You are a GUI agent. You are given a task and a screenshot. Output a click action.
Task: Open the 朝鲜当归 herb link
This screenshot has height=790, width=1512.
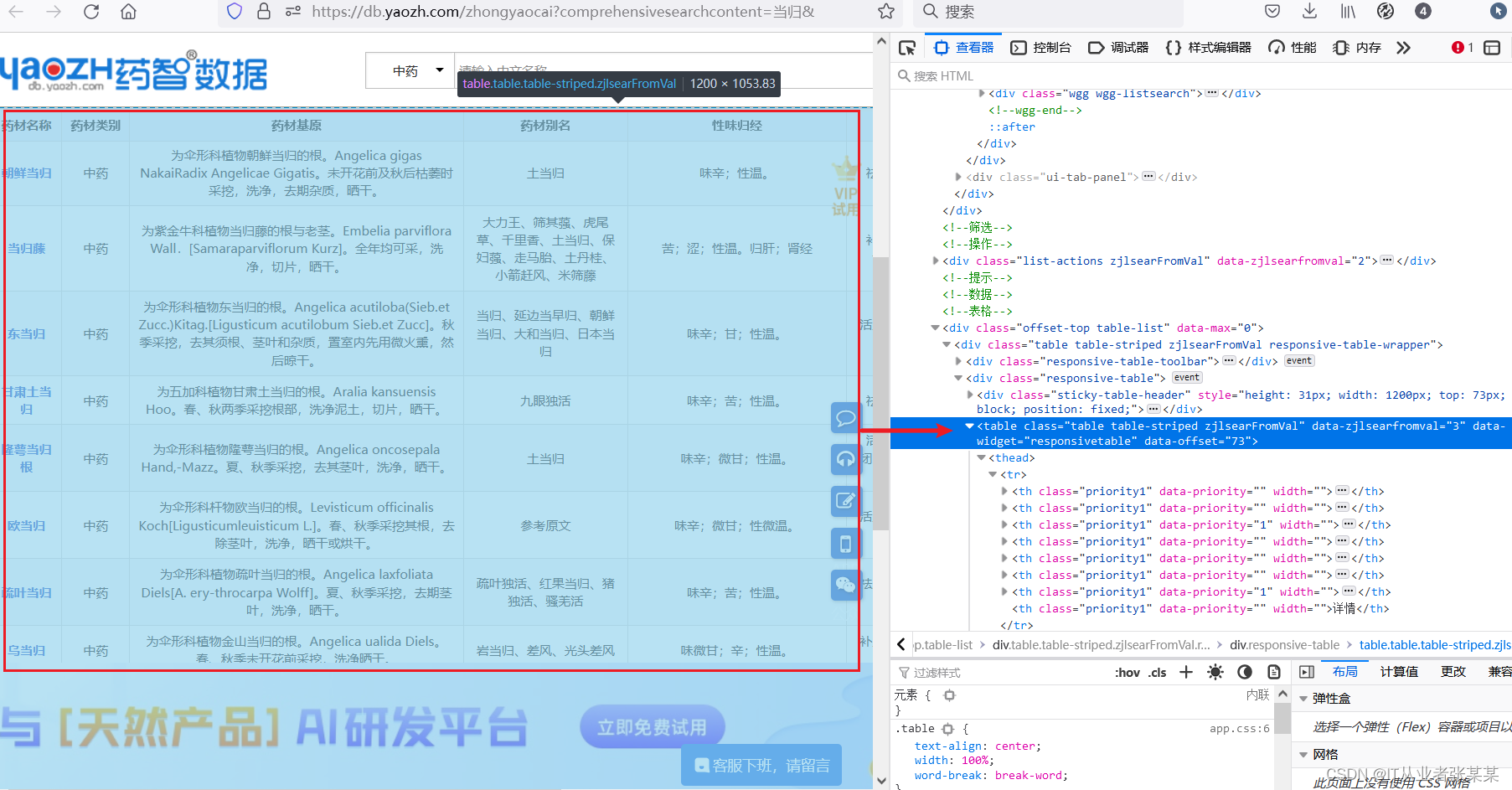(x=26, y=173)
